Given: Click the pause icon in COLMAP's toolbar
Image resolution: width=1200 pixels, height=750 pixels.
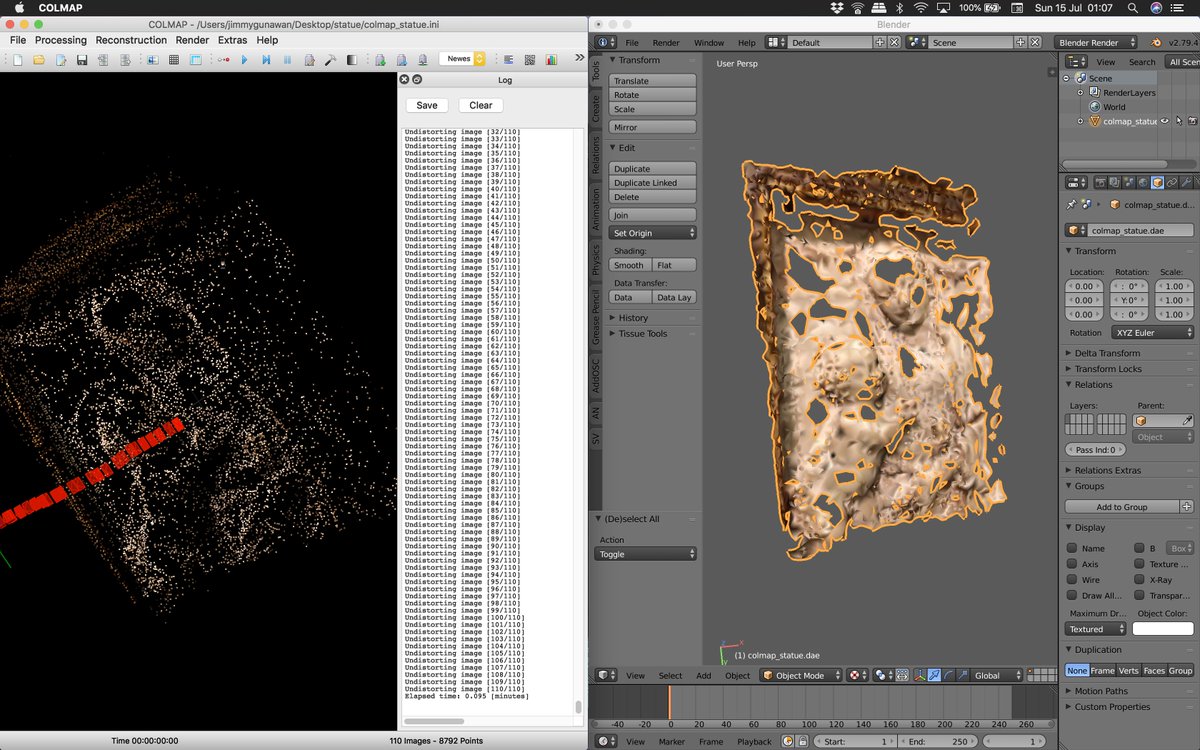Looking at the screenshot, I should (x=289, y=58).
